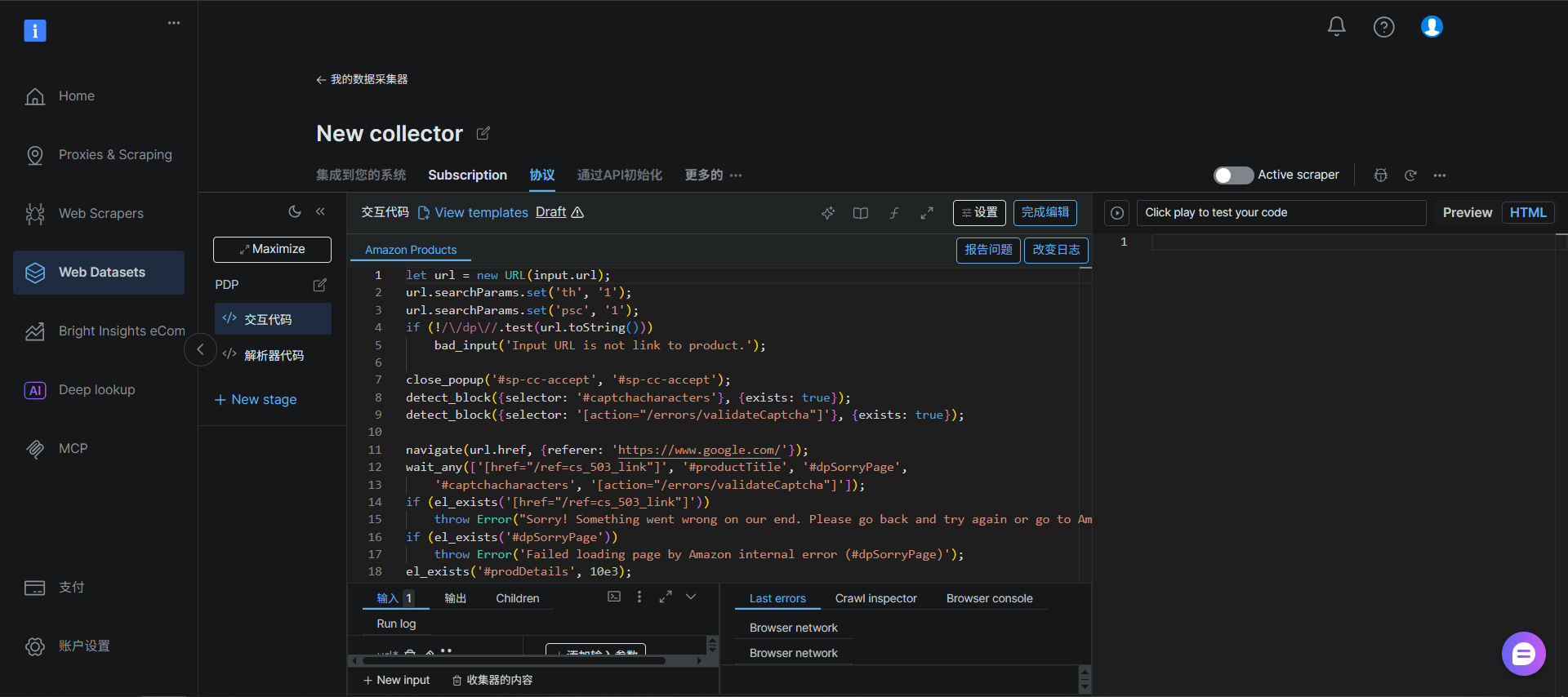
Task: Open the chat support bubble
Action: click(x=1523, y=654)
